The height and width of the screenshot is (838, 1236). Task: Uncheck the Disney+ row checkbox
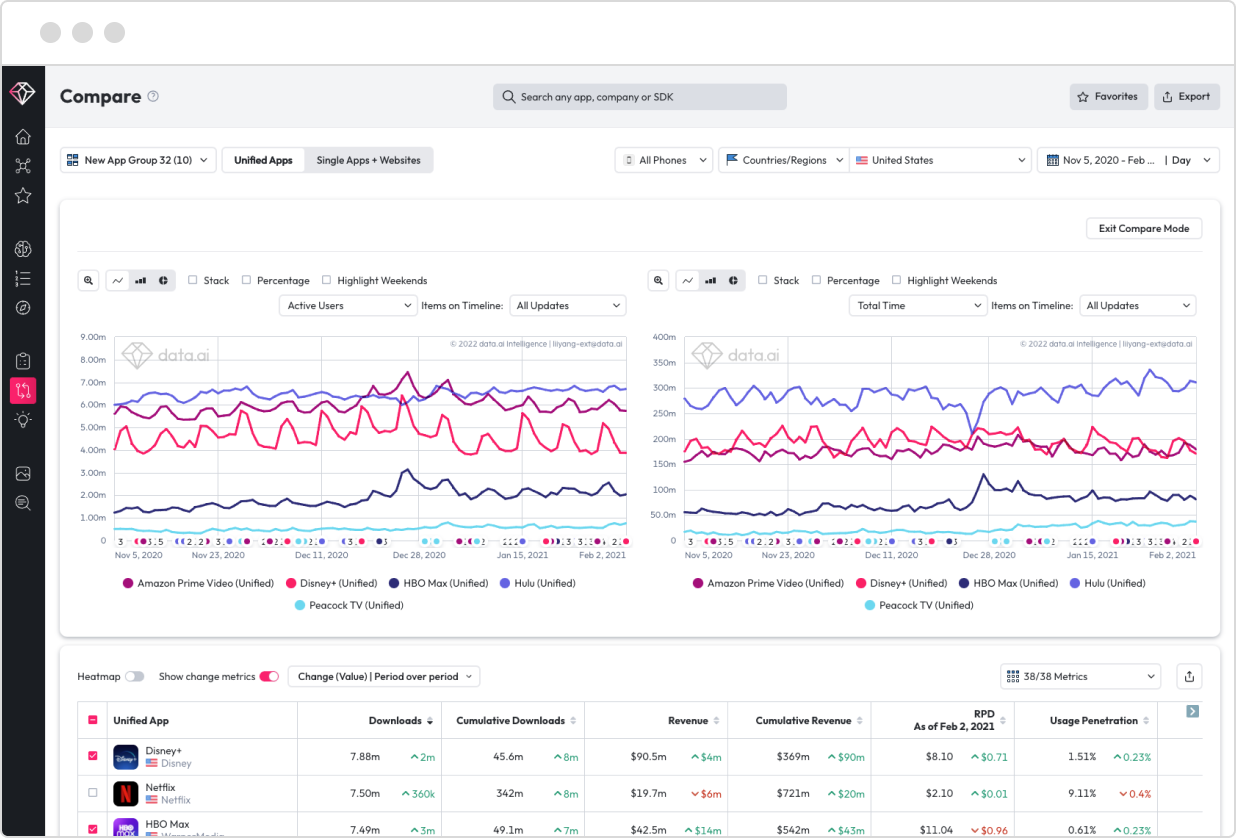click(x=93, y=757)
